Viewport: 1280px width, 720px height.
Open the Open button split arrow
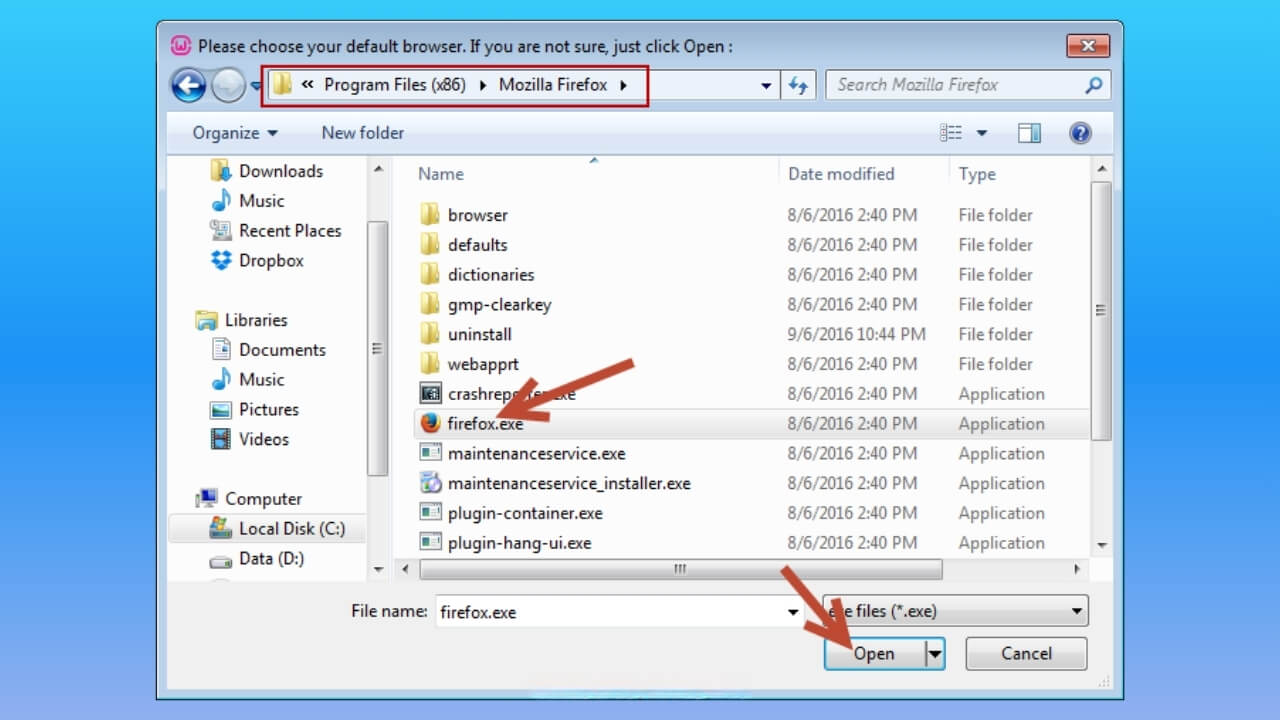pos(935,654)
